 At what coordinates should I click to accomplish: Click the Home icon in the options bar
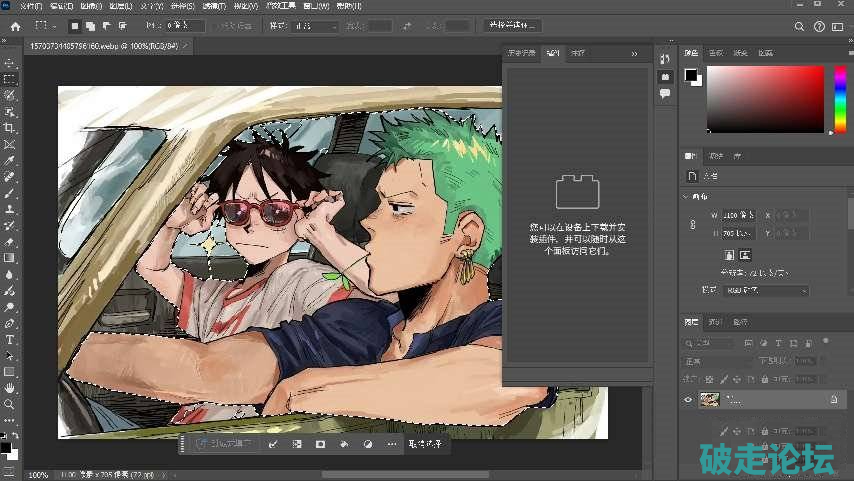pos(14,26)
